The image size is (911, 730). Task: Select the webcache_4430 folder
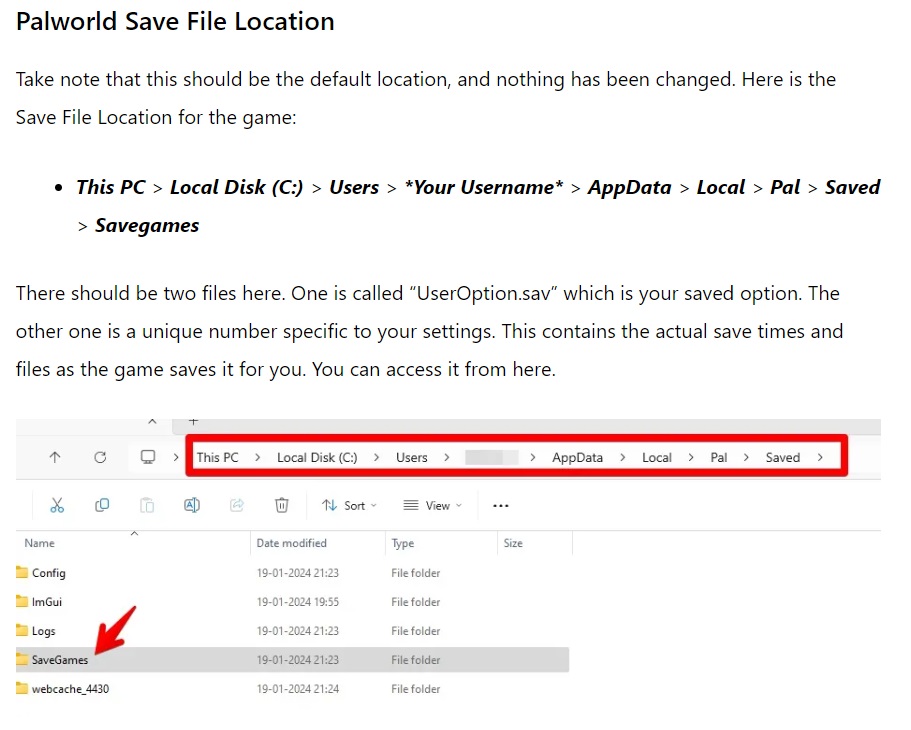(69, 689)
